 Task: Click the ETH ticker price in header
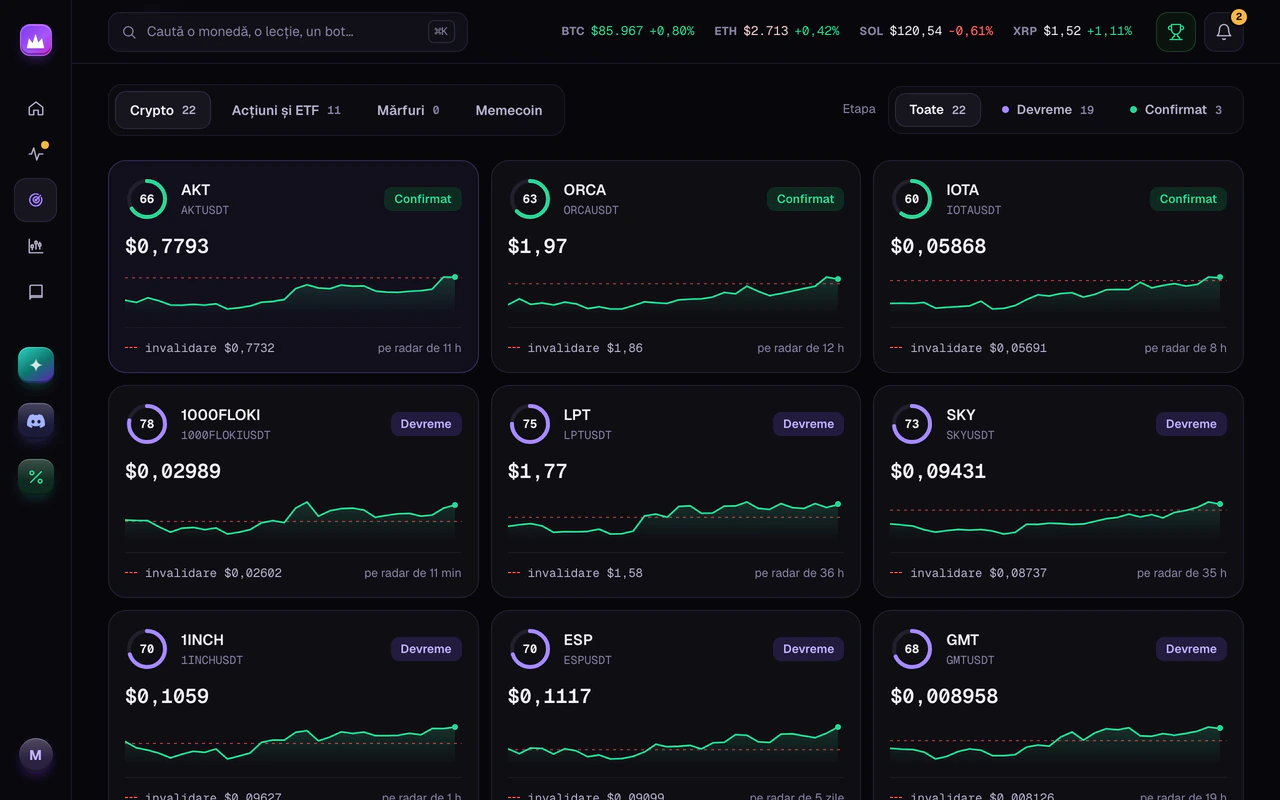click(777, 31)
